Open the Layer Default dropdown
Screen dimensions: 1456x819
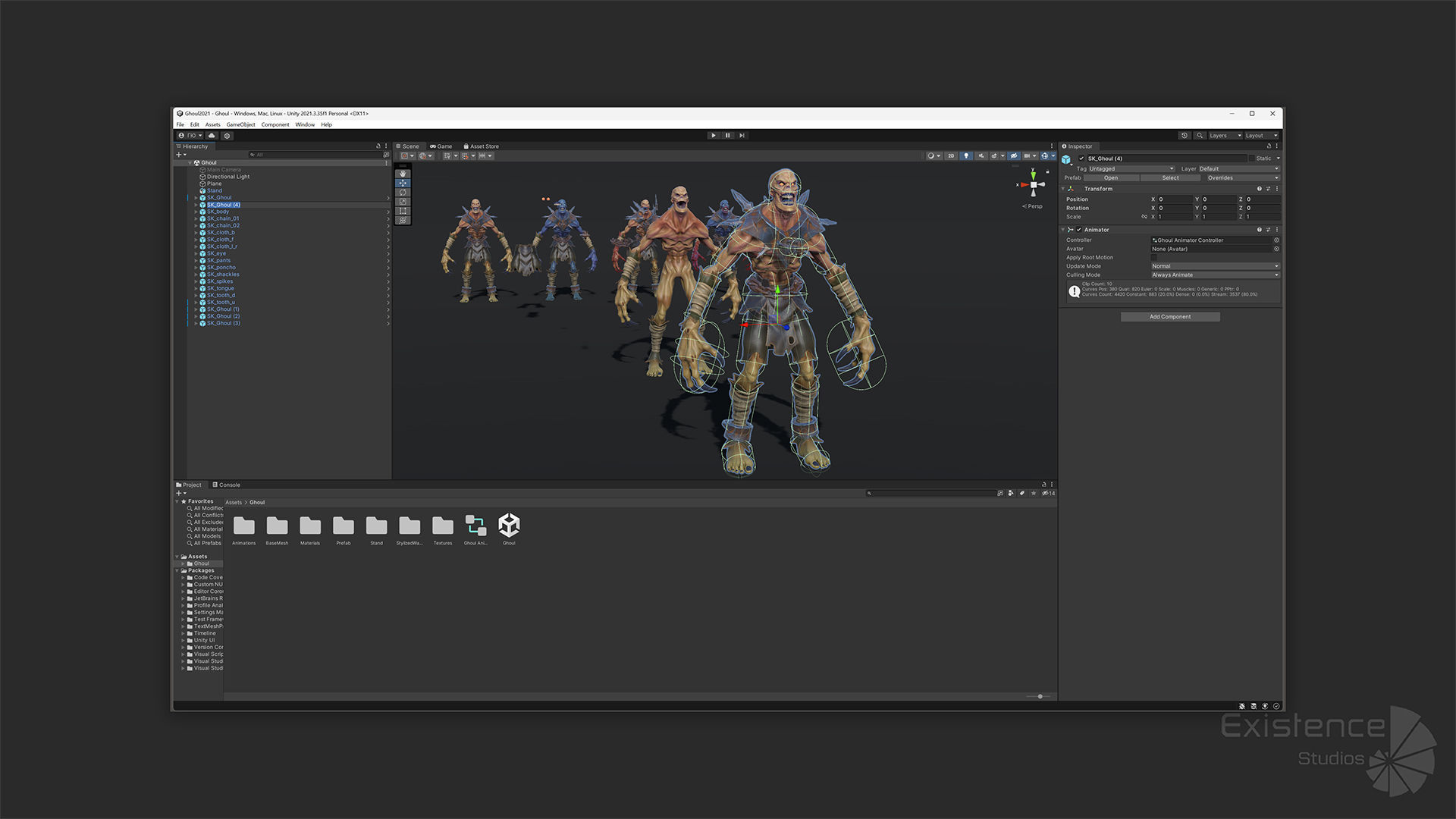click(1239, 169)
